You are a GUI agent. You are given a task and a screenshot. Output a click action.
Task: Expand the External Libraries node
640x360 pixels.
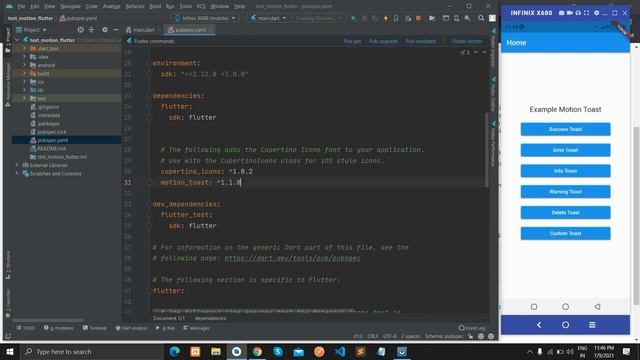pyautogui.click(x=17, y=165)
